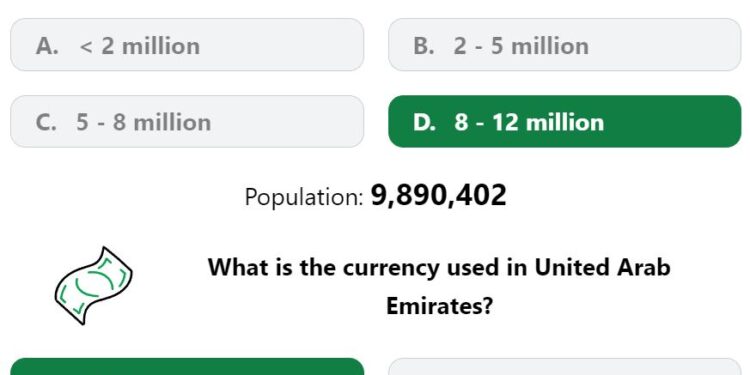The height and width of the screenshot is (375, 750).
Task: Select answer A, less than 2 million
Action: point(187,44)
